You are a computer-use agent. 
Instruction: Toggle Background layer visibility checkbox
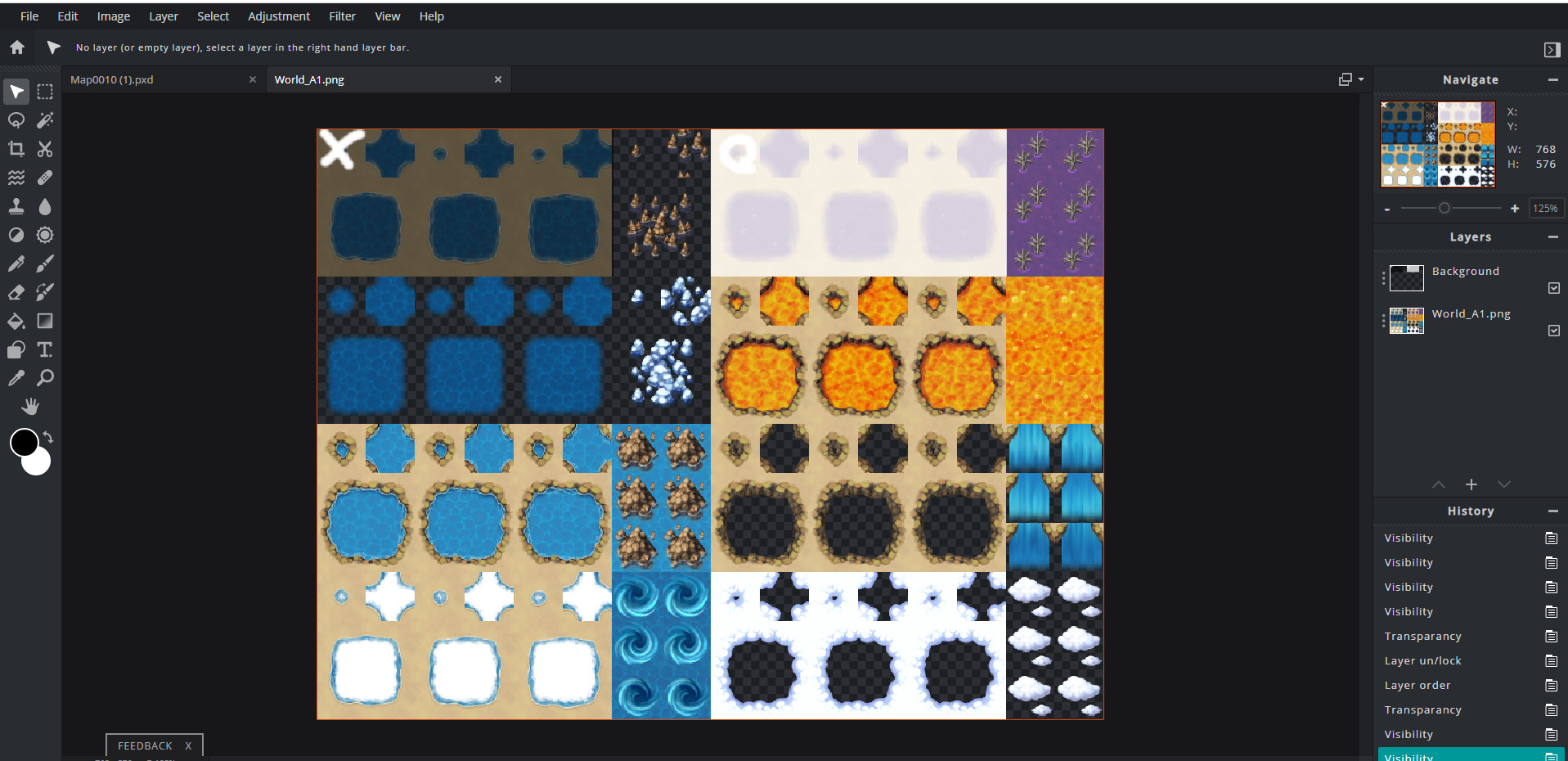[1554, 288]
